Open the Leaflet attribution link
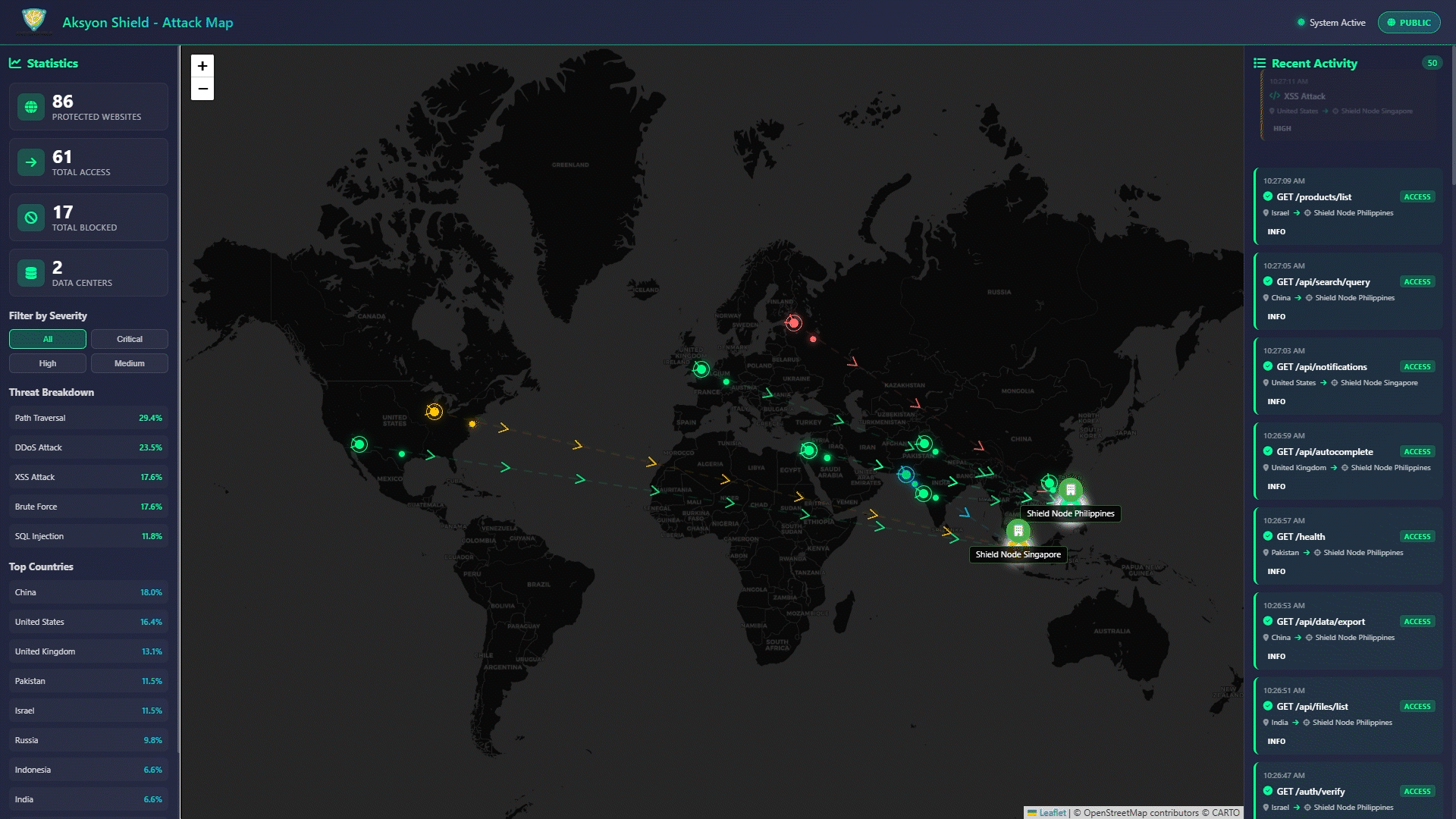The height and width of the screenshot is (819, 1456). click(1052, 812)
